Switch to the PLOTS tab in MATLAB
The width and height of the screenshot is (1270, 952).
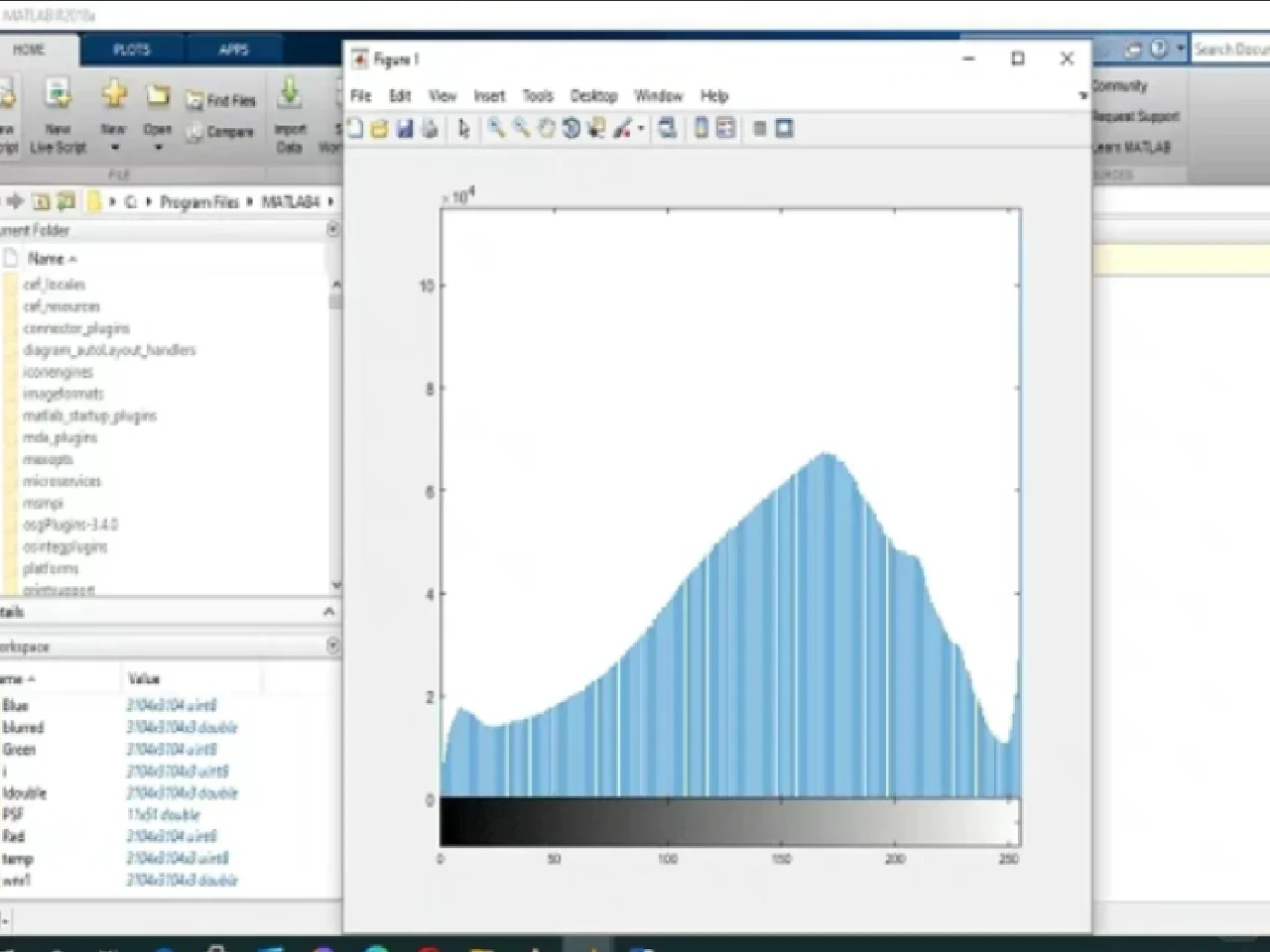tap(132, 50)
